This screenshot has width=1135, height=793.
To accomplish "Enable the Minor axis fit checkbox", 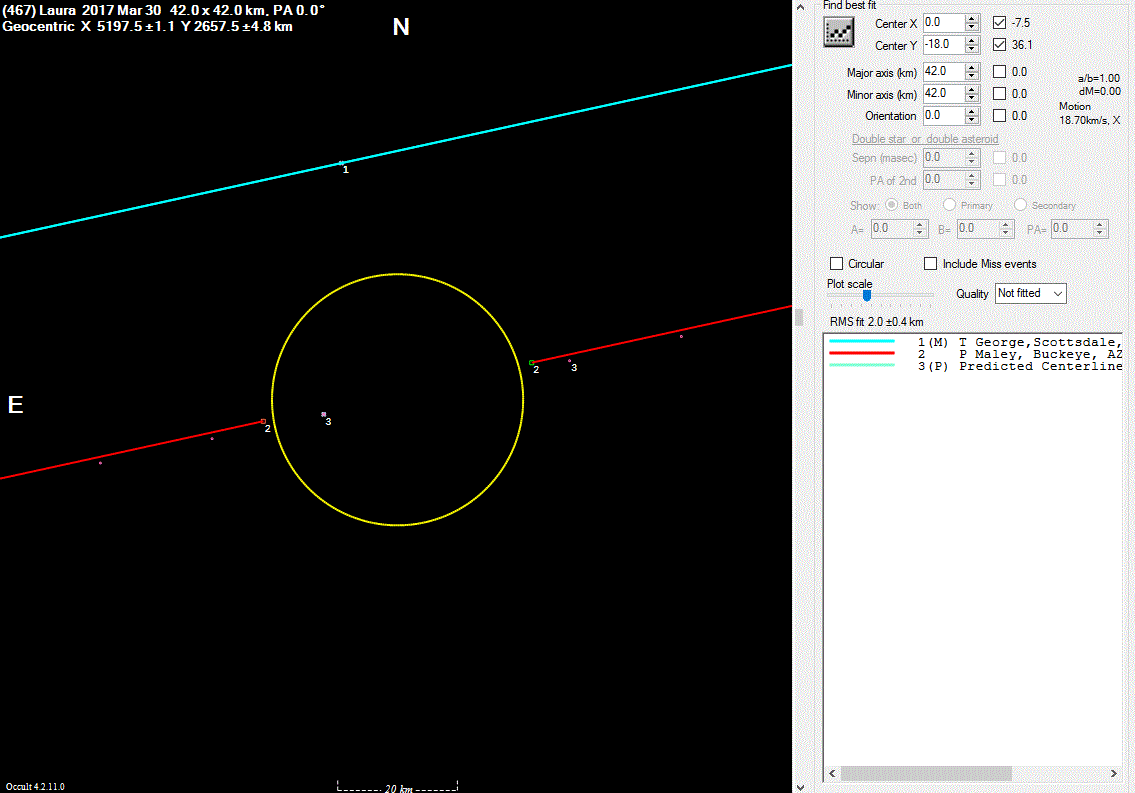I will [999, 94].
